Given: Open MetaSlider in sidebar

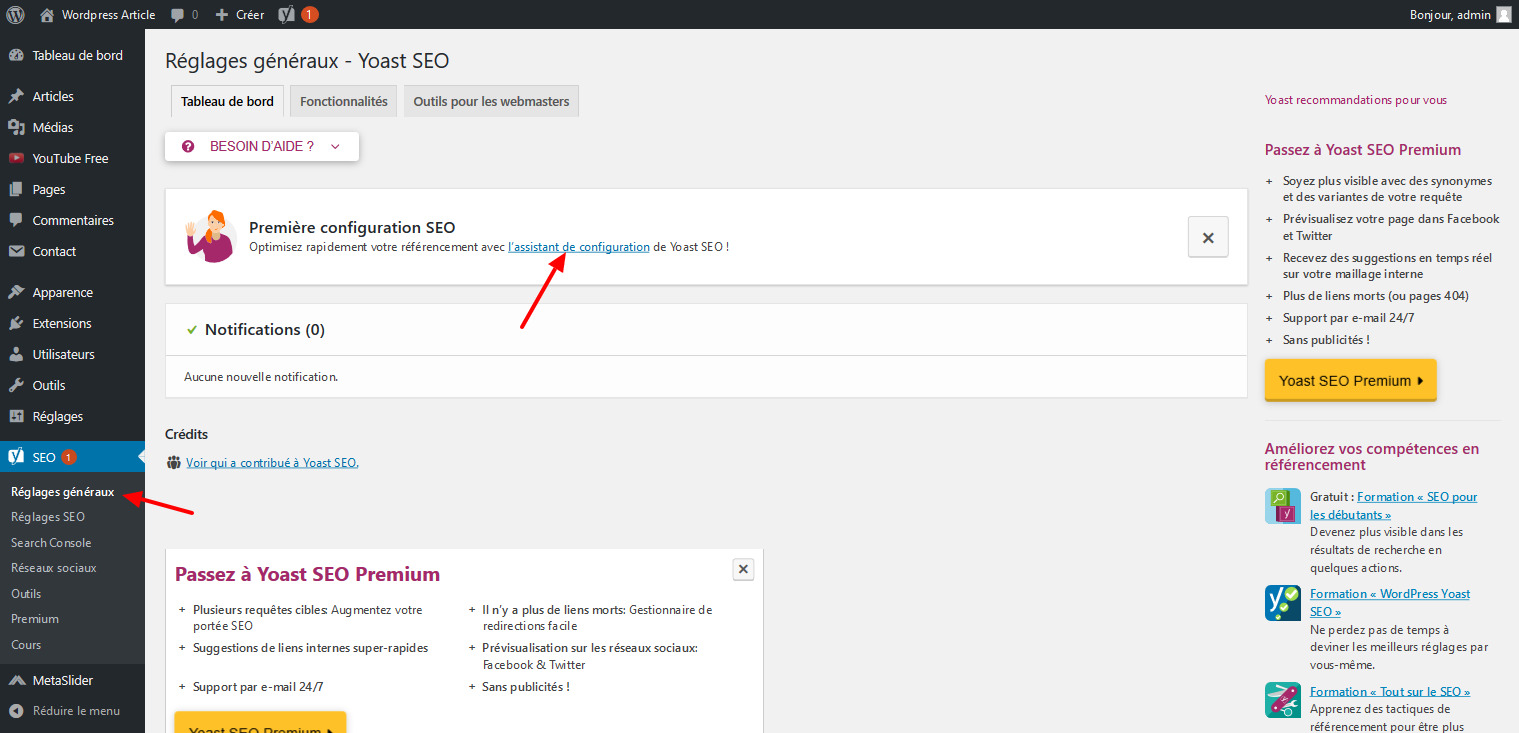Looking at the screenshot, I should point(72,680).
